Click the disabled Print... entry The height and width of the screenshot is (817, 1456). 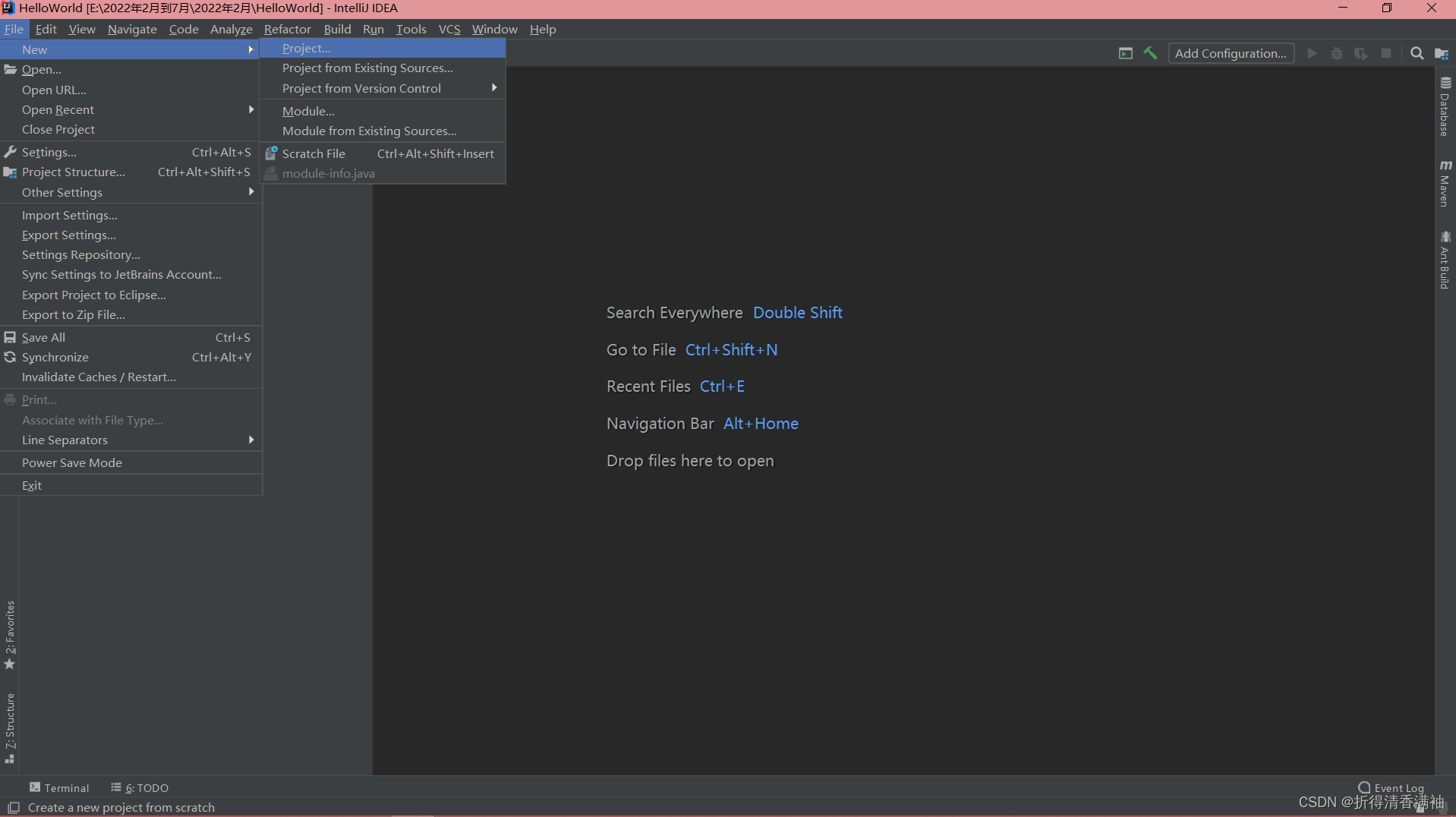pyautogui.click(x=131, y=399)
